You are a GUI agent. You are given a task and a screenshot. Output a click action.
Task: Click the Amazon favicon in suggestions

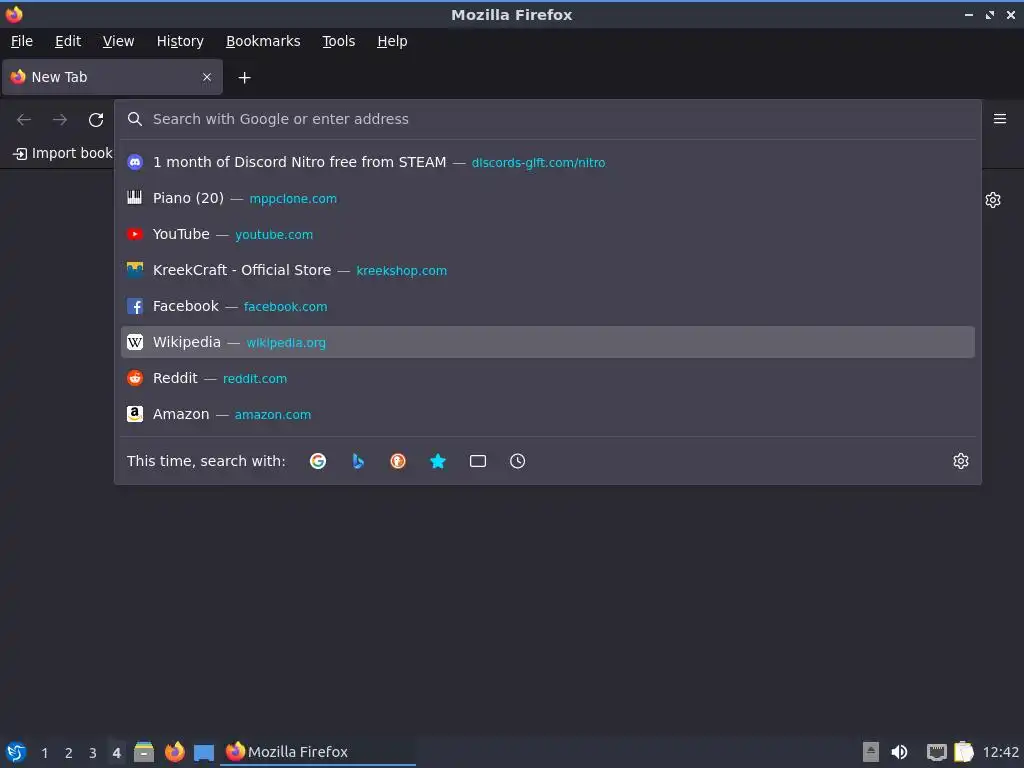135,414
